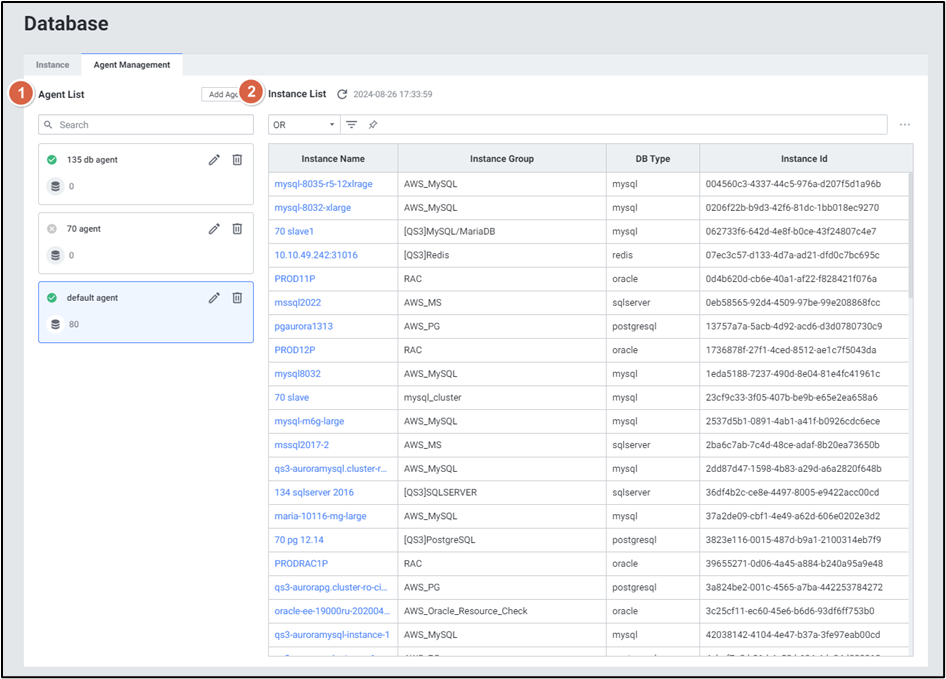Switch to the Instance tab
946x679 pixels.
tap(53, 65)
